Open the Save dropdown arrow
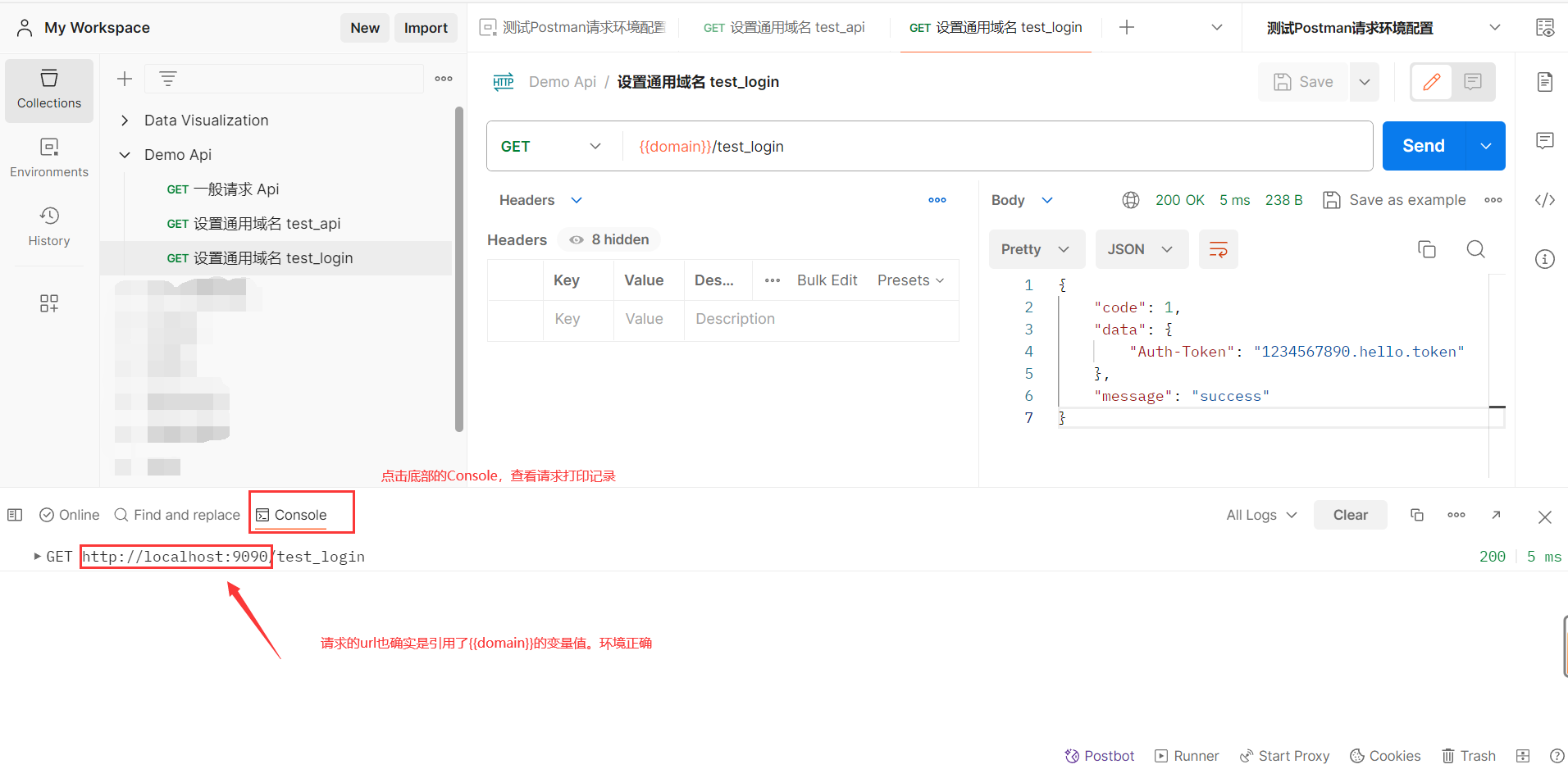The width and height of the screenshot is (1568, 769). (1365, 82)
